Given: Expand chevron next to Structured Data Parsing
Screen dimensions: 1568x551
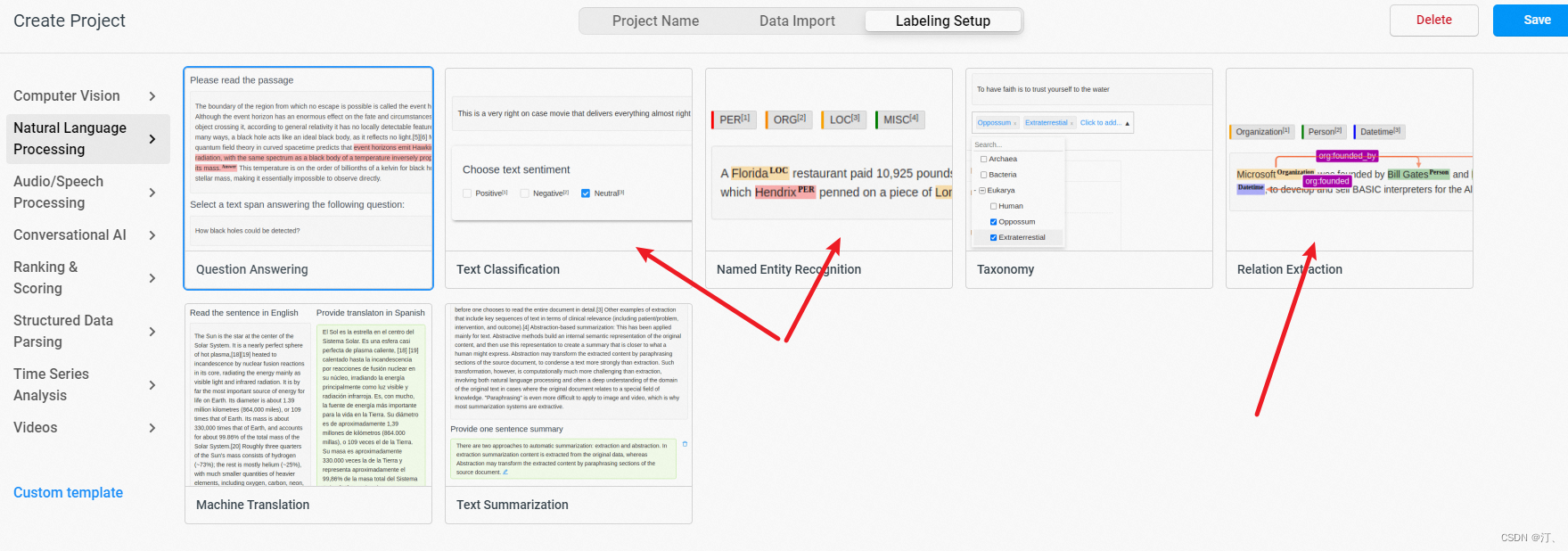Looking at the screenshot, I should pos(152,332).
